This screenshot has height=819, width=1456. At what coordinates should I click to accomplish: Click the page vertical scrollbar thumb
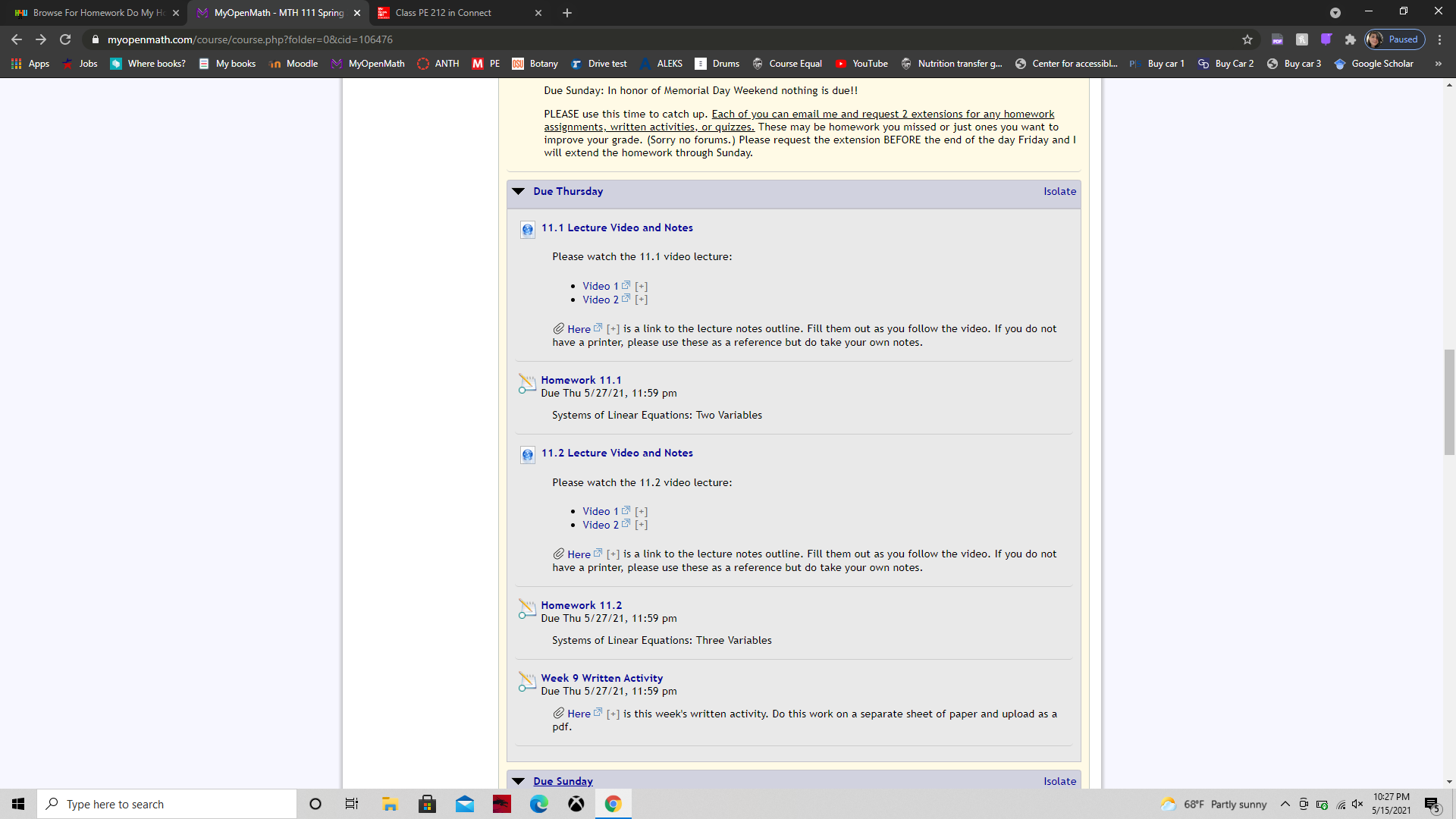point(1449,402)
